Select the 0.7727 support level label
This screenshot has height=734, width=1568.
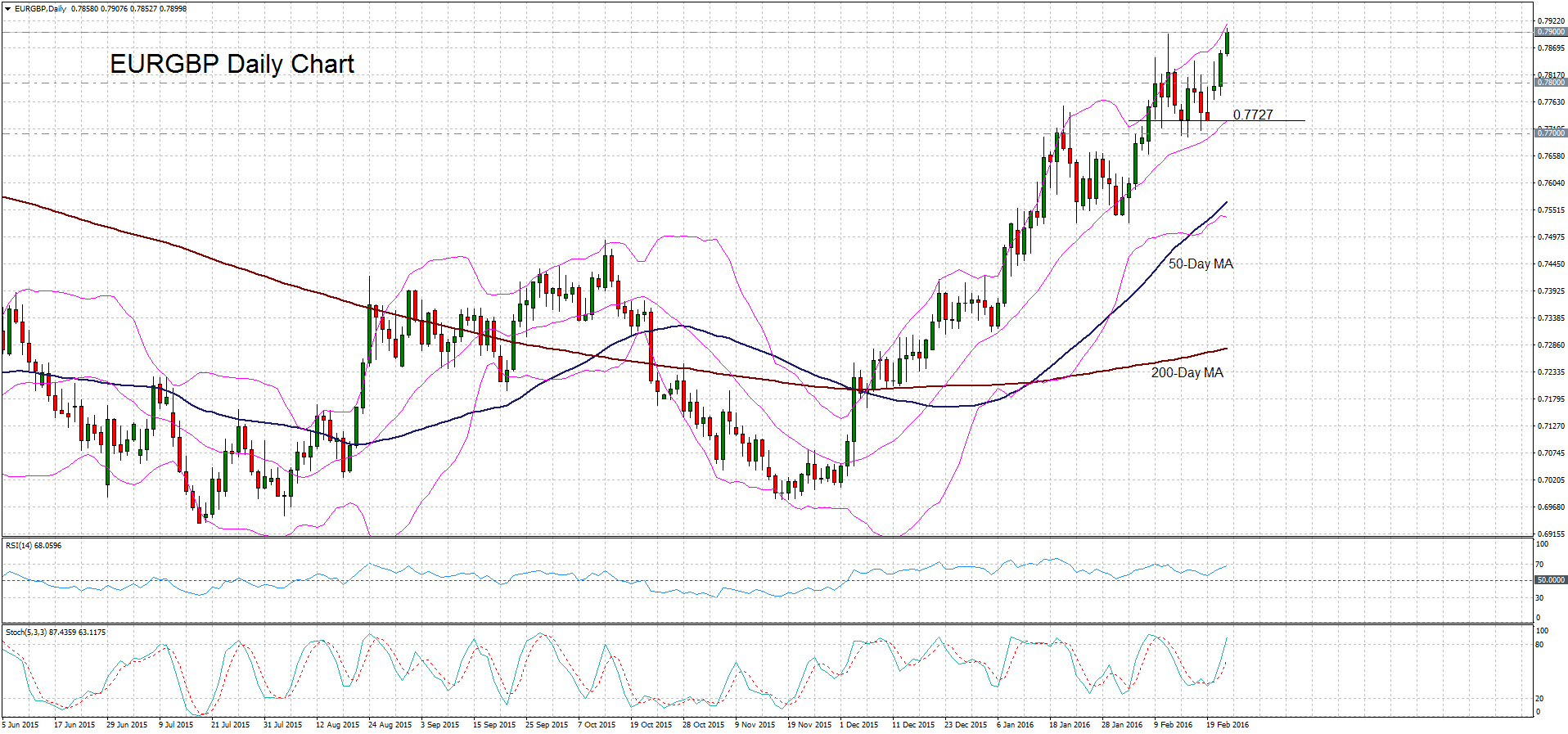(1253, 115)
